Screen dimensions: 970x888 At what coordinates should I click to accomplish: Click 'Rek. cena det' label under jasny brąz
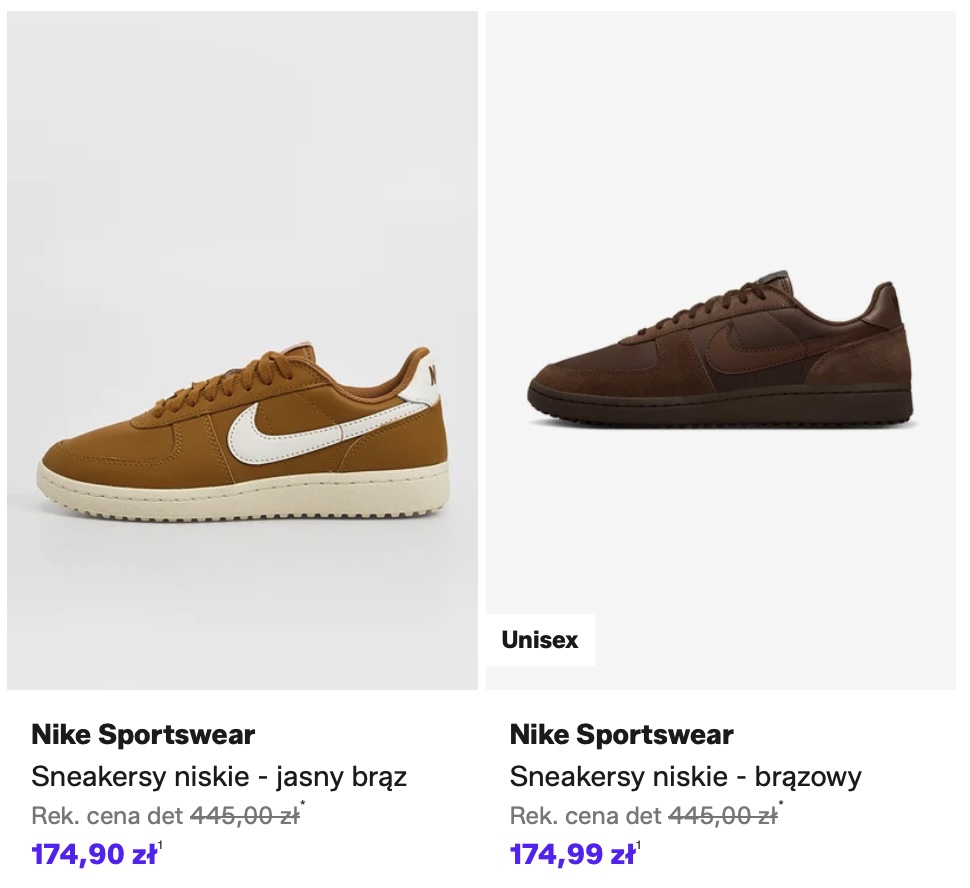pyautogui.click(x=107, y=816)
